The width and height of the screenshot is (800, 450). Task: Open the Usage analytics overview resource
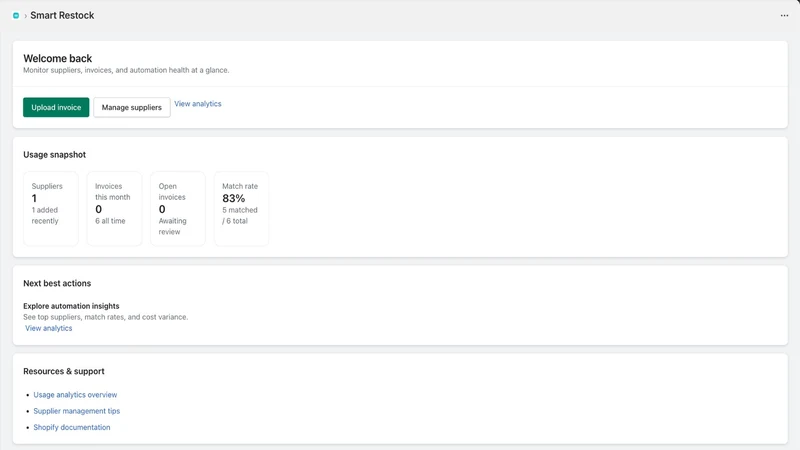(x=75, y=395)
